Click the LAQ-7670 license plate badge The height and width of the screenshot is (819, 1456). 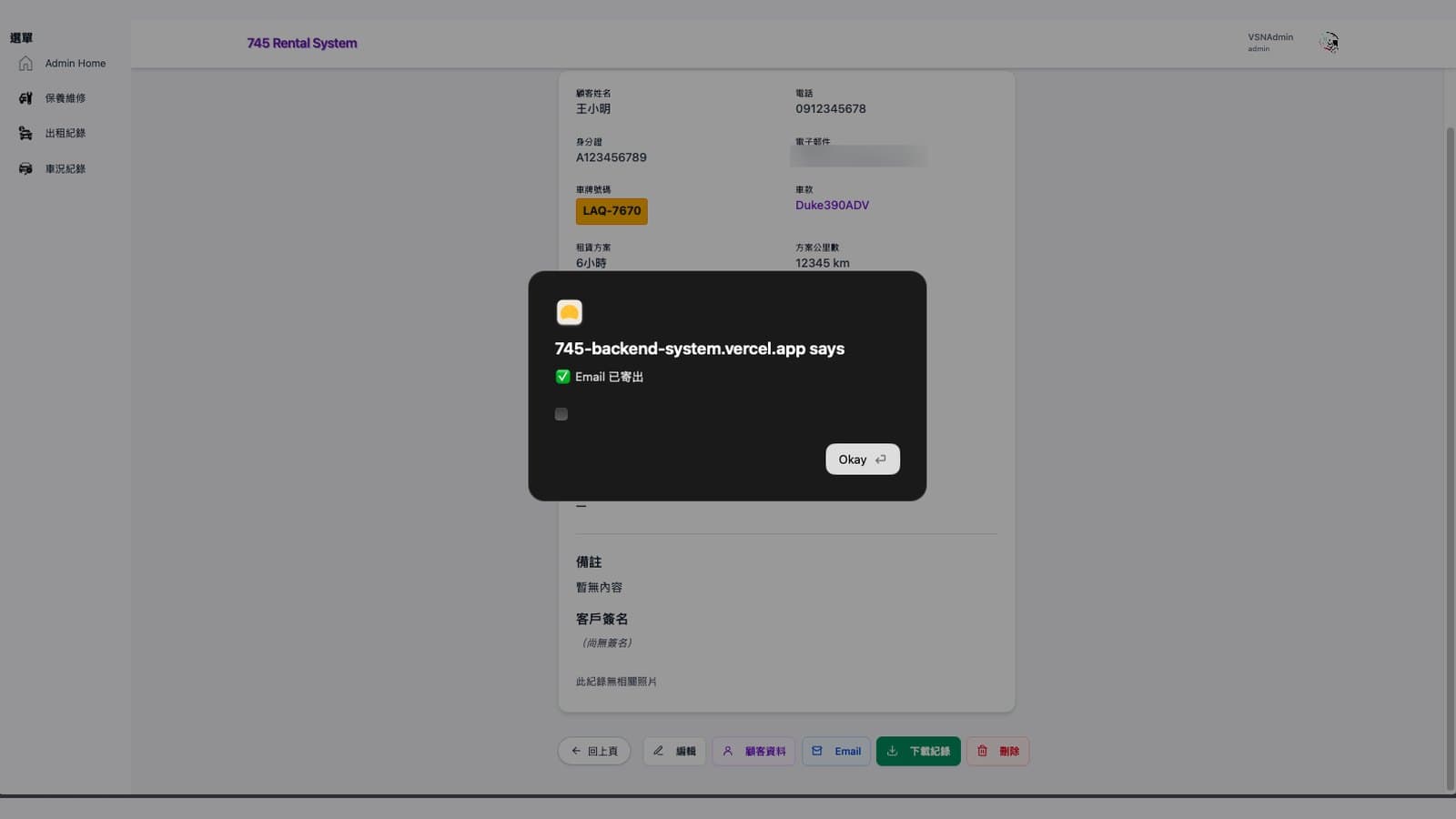pyautogui.click(x=612, y=211)
